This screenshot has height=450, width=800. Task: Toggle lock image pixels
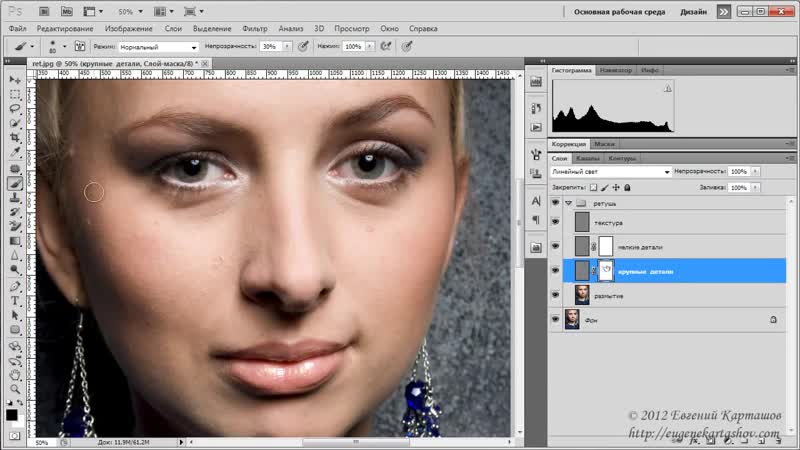(x=605, y=188)
